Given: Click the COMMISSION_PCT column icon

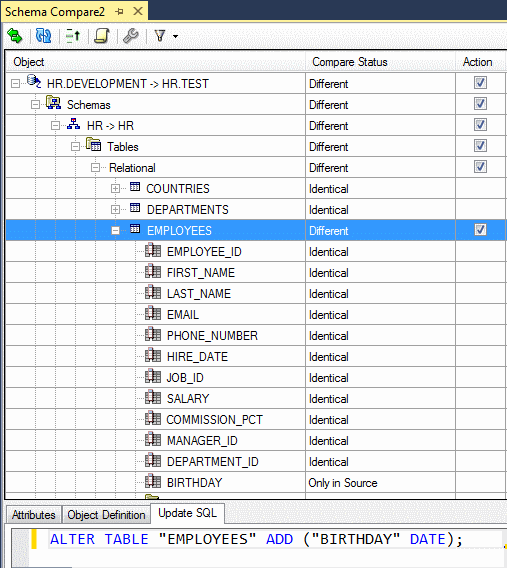Looking at the screenshot, I should [153, 418].
